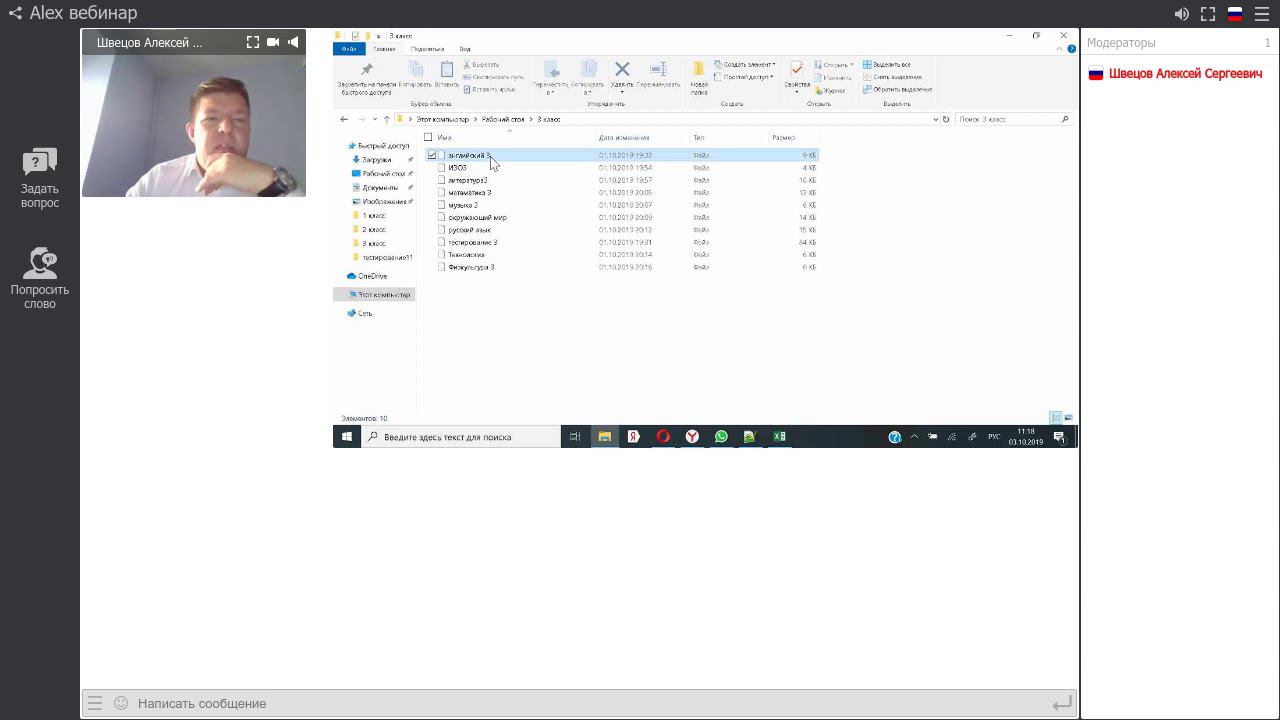Open the hamburger menu in the webinar top bar
The image size is (1280, 720).
click(x=1262, y=14)
